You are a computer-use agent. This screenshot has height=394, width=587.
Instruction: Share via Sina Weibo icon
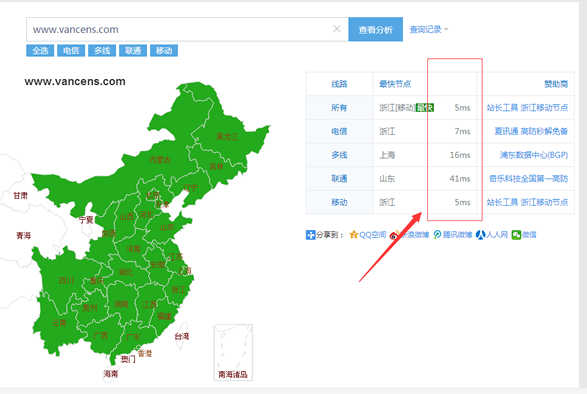(394, 235)
